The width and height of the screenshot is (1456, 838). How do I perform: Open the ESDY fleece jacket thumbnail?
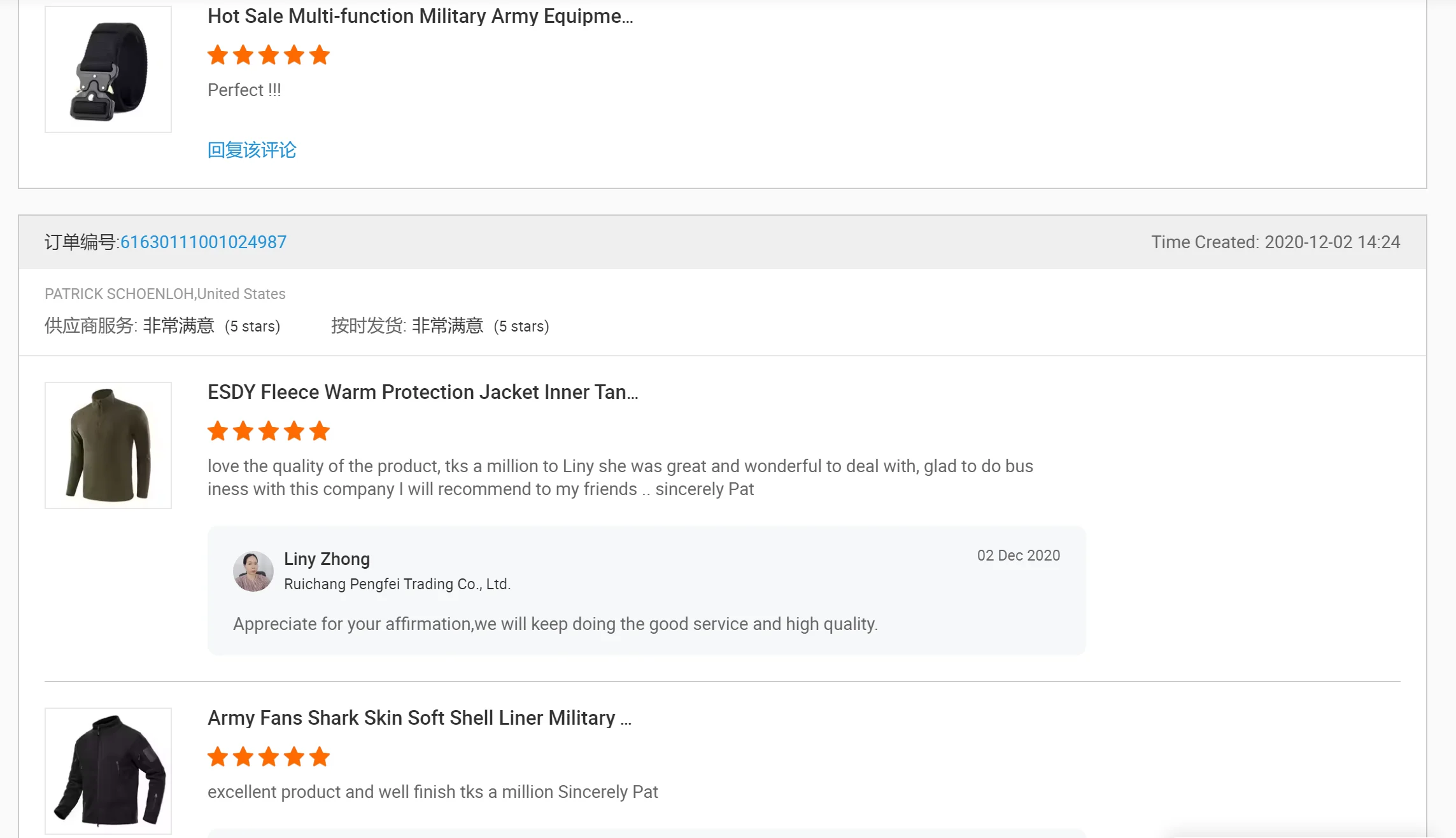pyautogui.click(x=108, y=445)
